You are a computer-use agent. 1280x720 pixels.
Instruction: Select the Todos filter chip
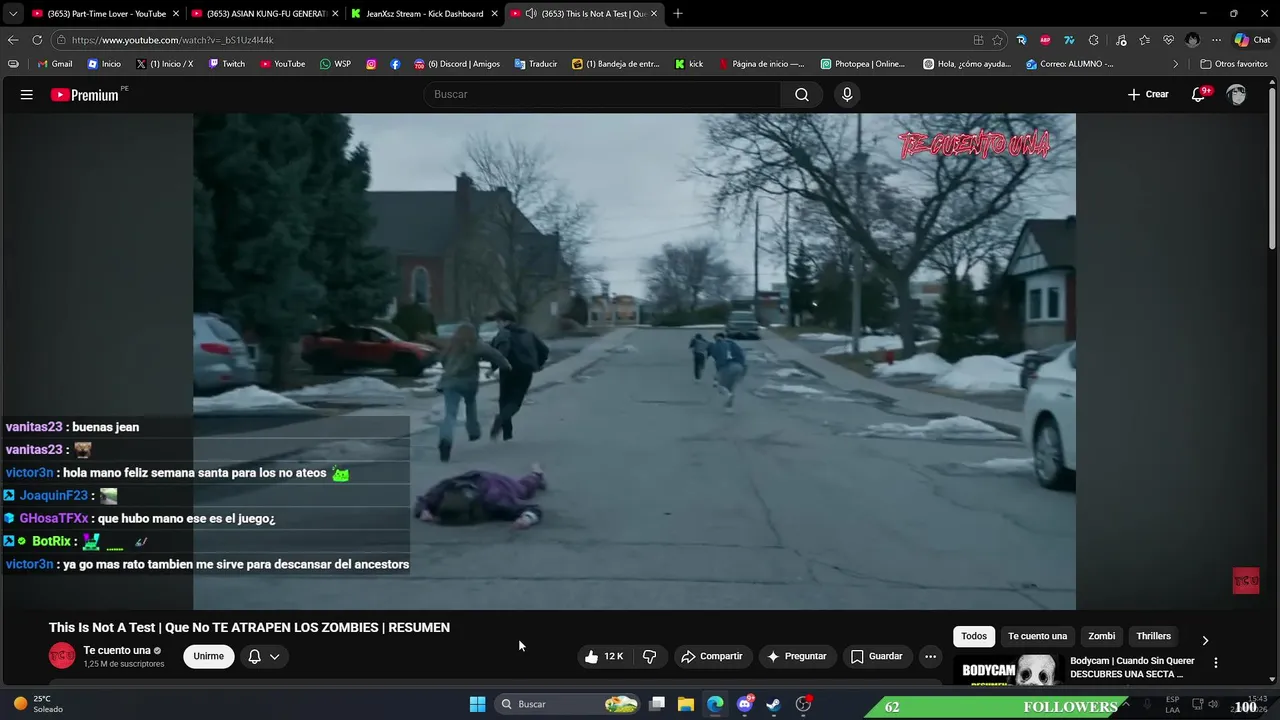(x=974, y=636)
